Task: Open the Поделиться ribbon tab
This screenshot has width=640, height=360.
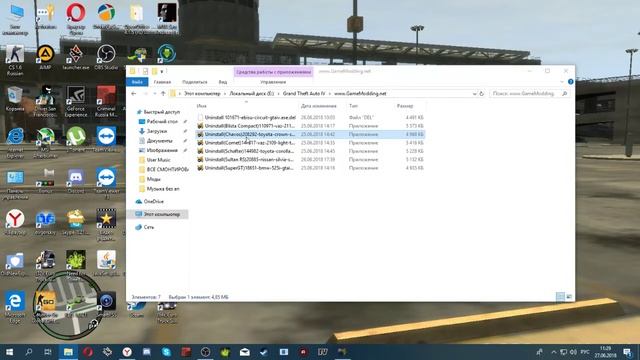Action: click(195, 82)
